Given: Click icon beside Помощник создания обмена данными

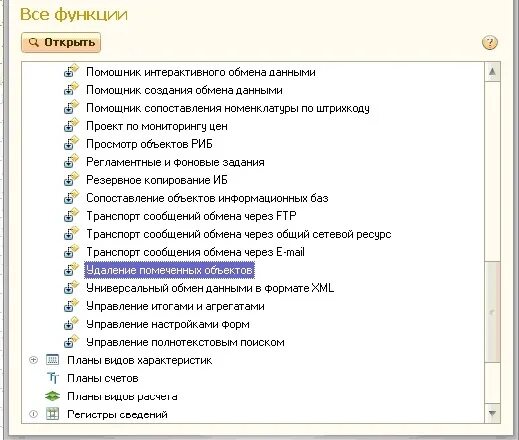Looking at the screenshot, I should point(71,89).
